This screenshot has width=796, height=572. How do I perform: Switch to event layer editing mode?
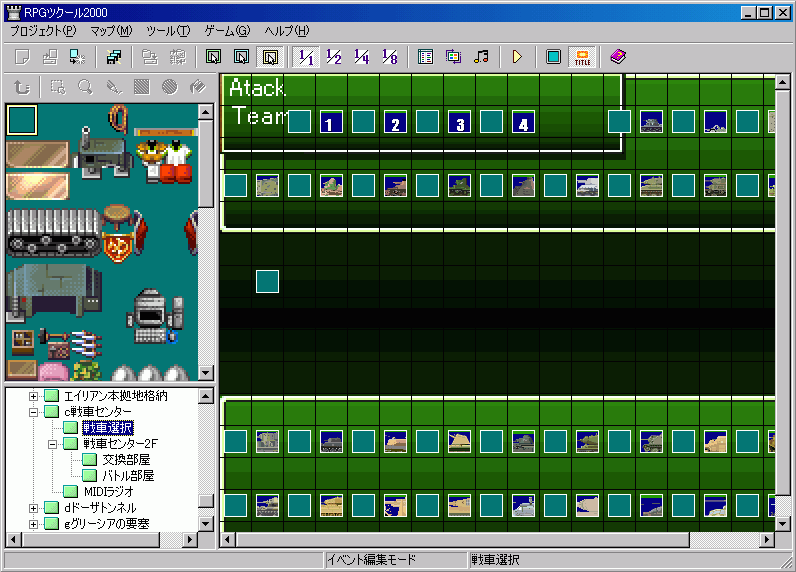(x=270, y=56)
